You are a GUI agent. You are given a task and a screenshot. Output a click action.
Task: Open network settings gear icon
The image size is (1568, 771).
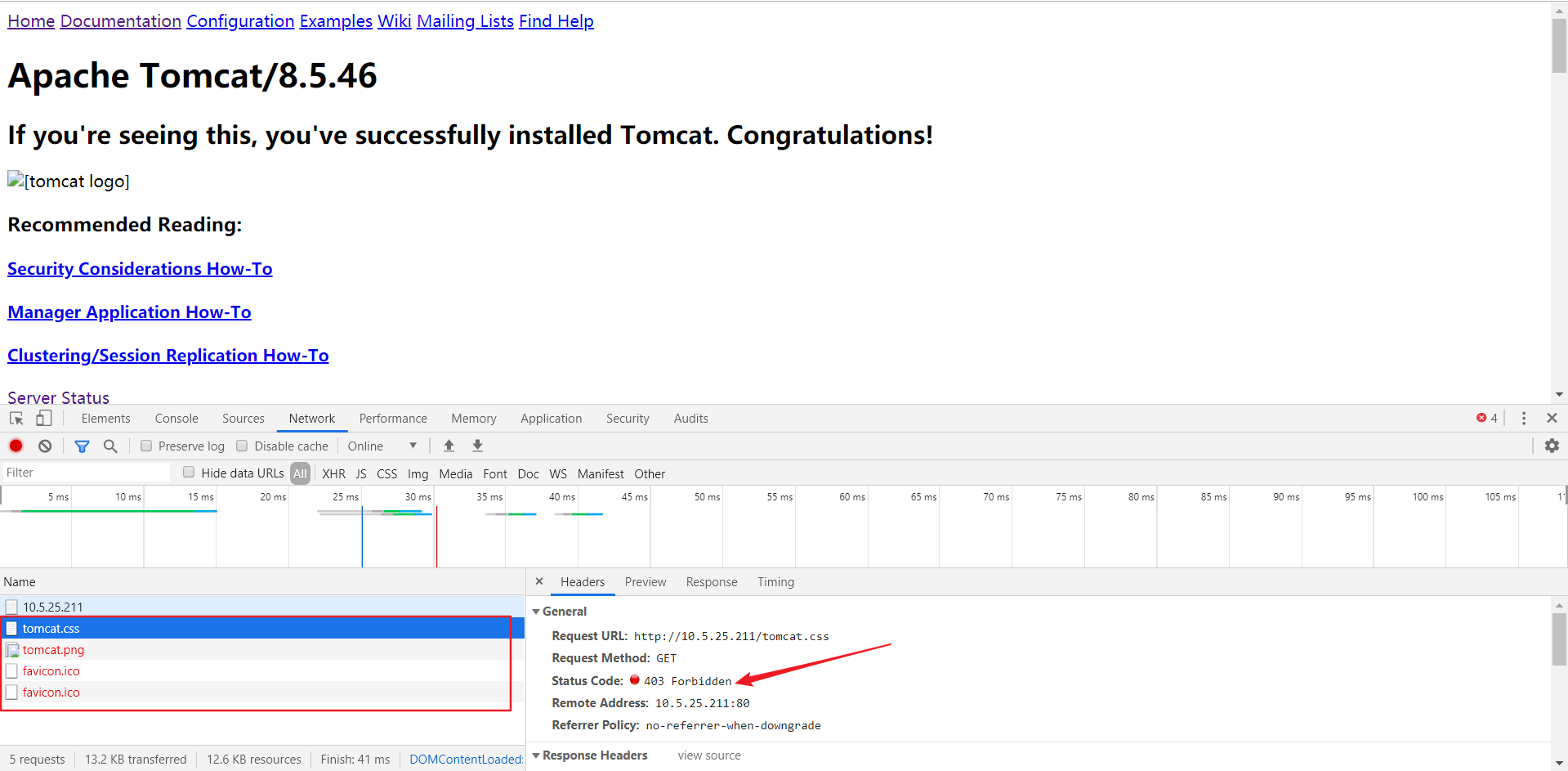pyautogui.click(x=1552, y=446)
